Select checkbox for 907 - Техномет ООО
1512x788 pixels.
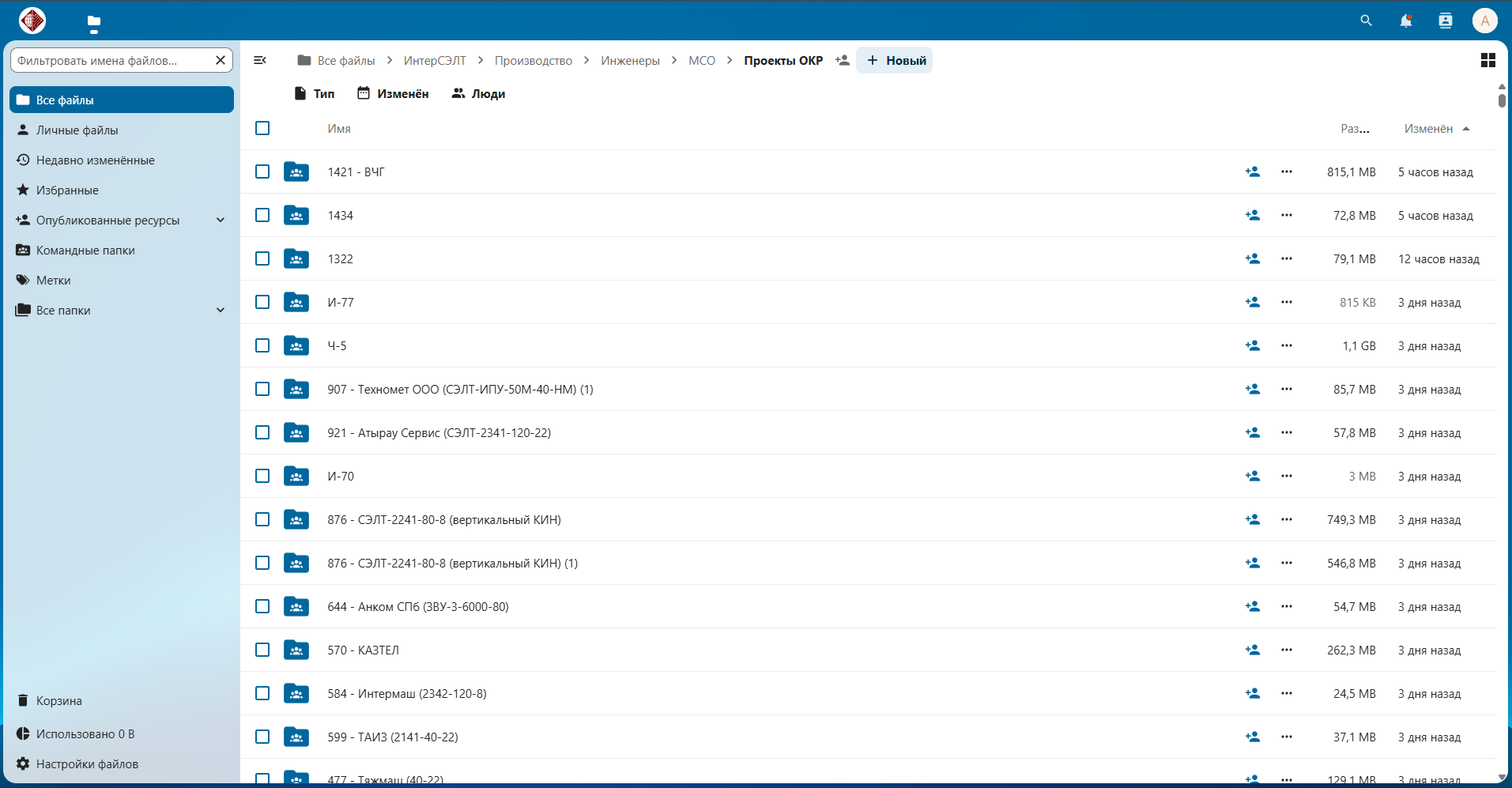click(x=262, y=389)
